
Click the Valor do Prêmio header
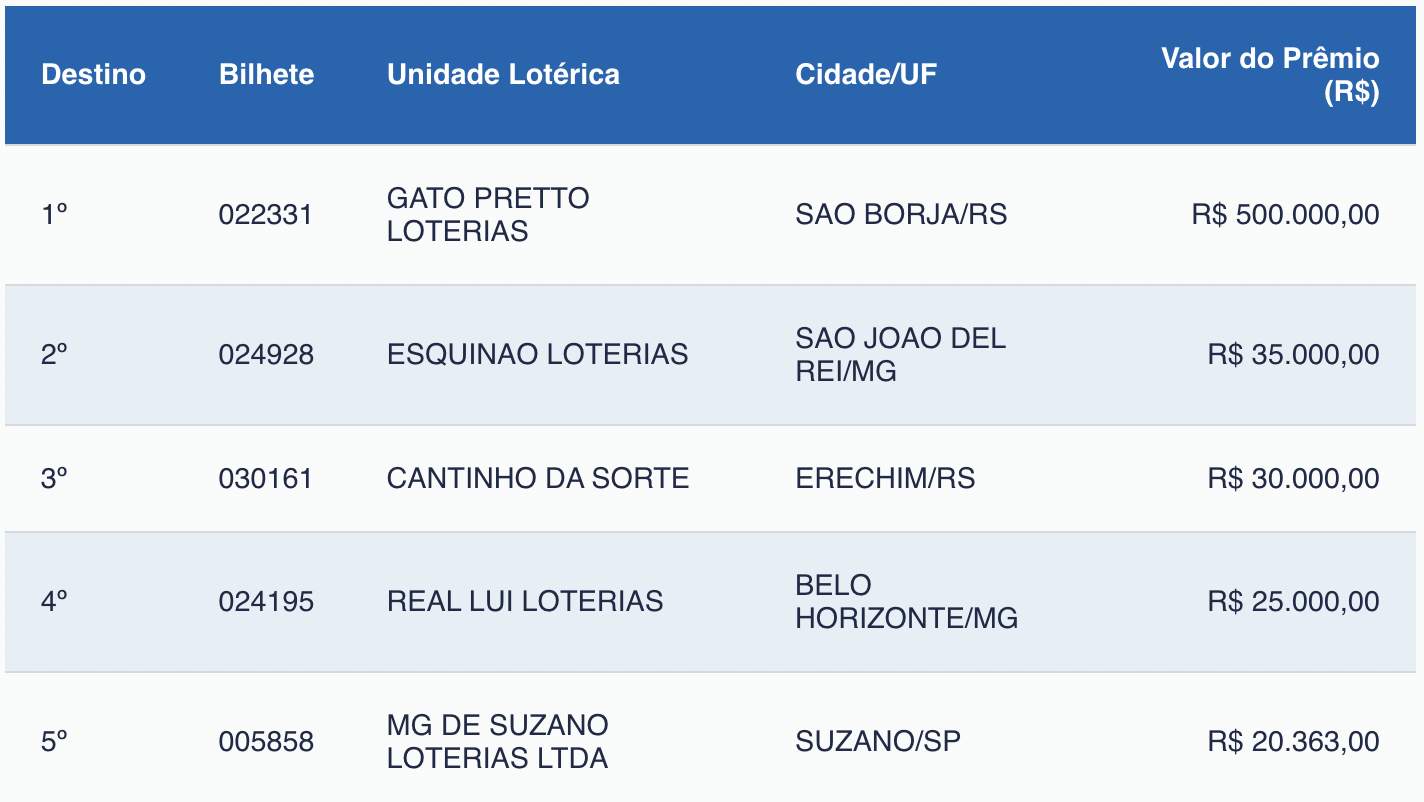1270,75
